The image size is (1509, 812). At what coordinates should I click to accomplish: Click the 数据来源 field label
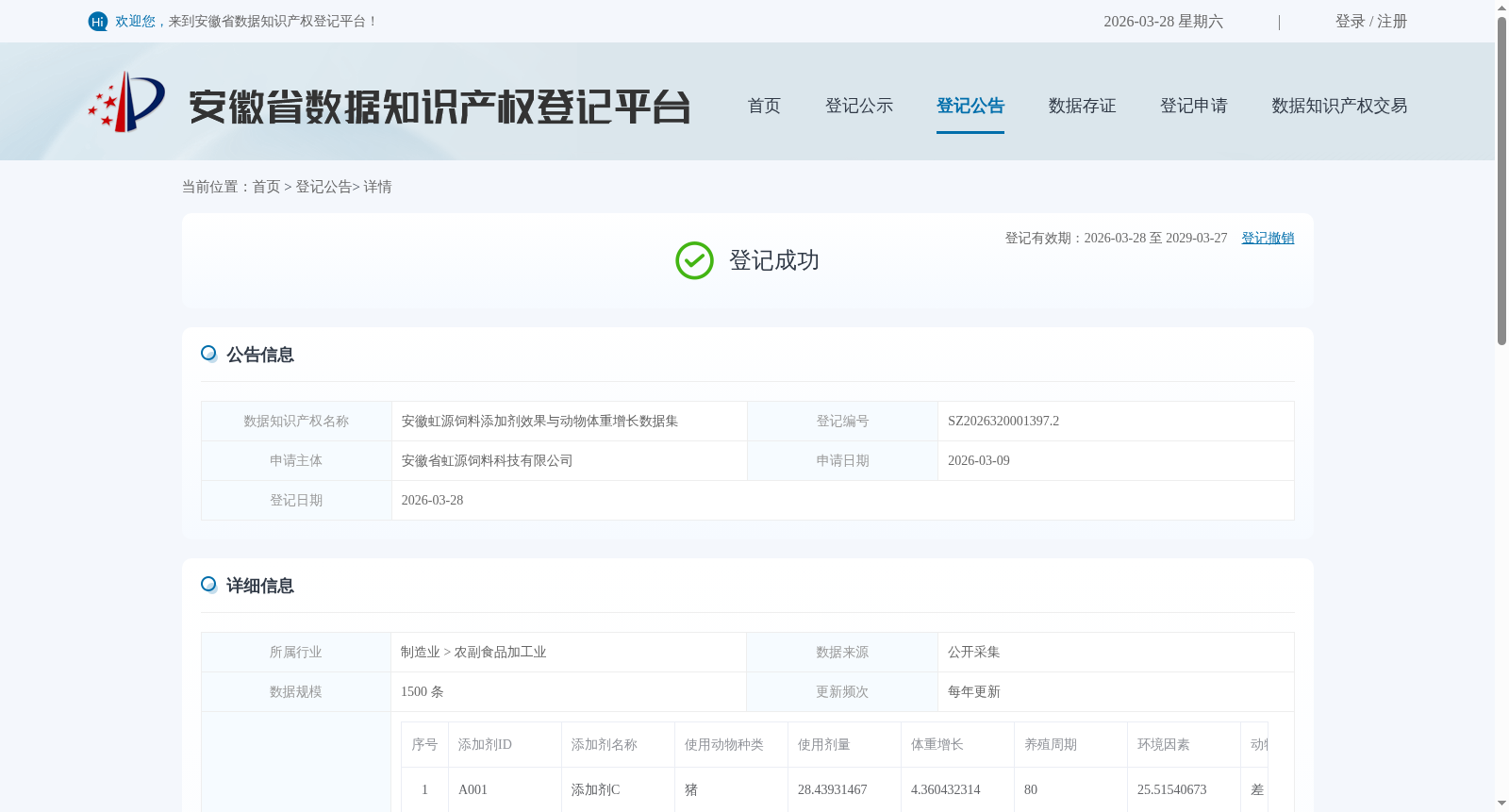coord(842,652)
